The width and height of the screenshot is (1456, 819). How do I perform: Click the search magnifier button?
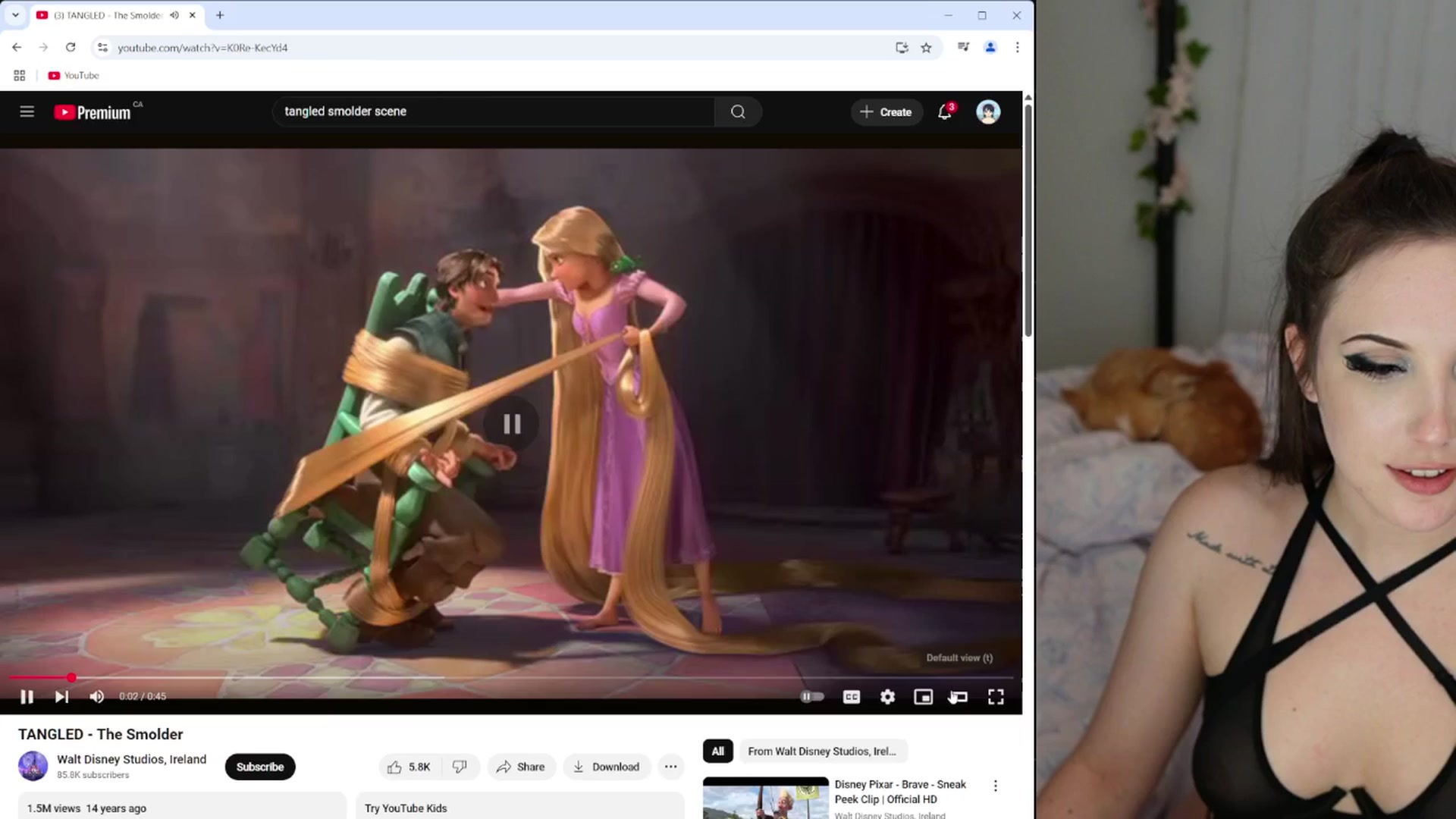pyautogui.click(x=738, y=112)
